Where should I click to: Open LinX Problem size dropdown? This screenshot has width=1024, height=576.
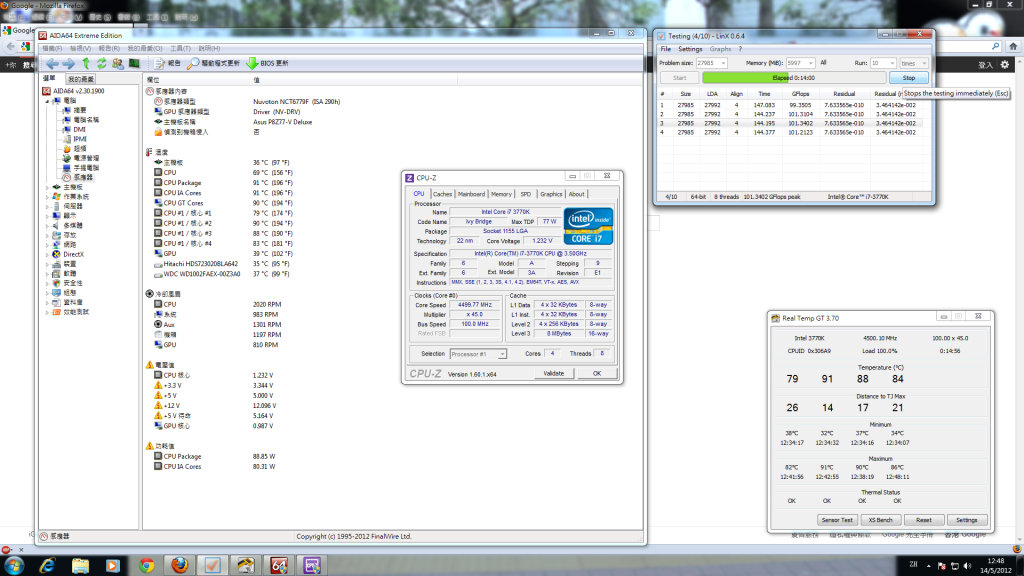tap(722, 63)
